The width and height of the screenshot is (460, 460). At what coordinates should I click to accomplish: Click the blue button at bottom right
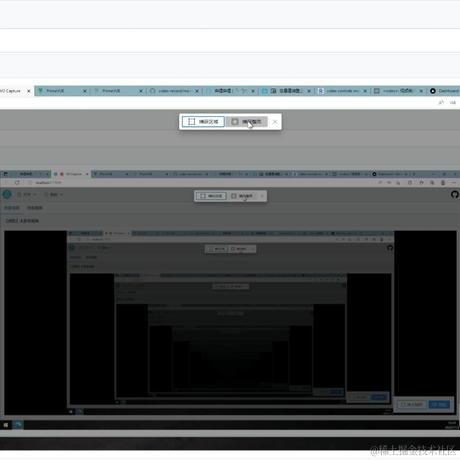pyautogui.click(x=439, y=404)
